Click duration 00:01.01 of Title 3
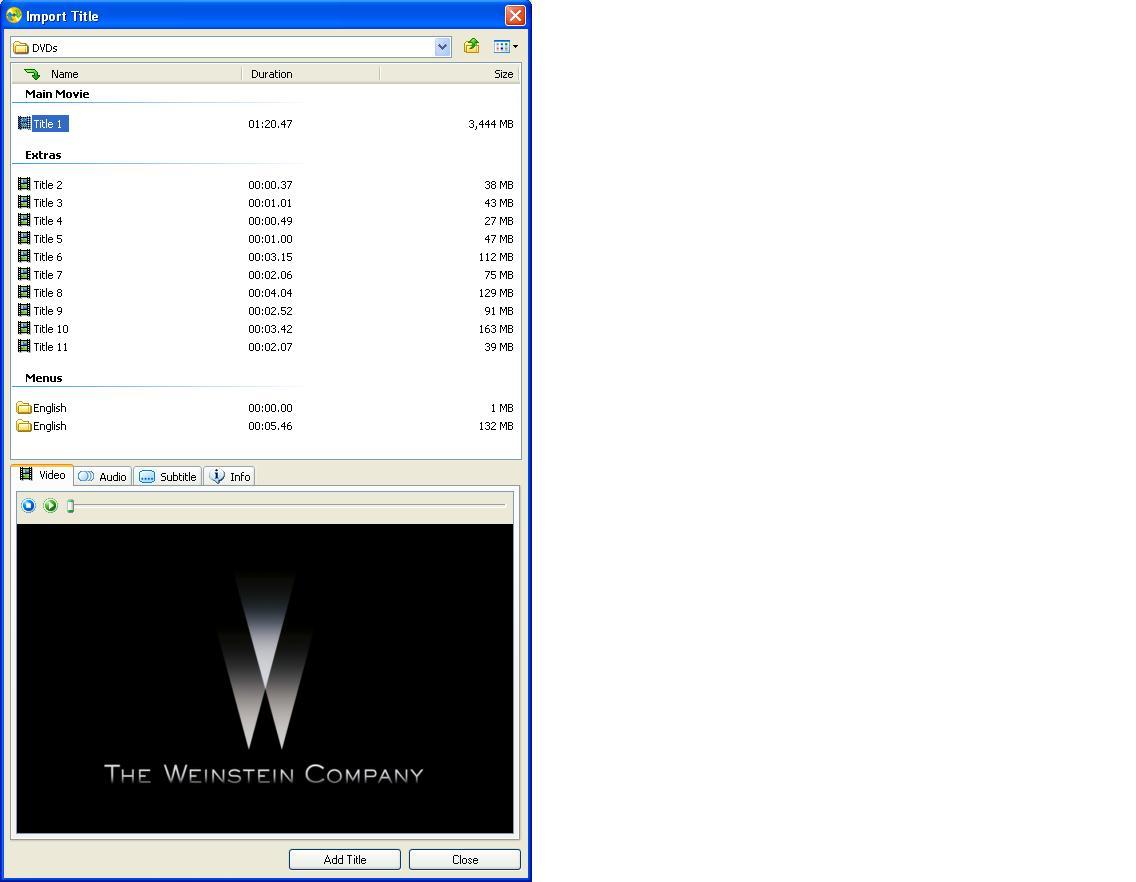This screenshot has width=1136, height=882. [270, 203]
